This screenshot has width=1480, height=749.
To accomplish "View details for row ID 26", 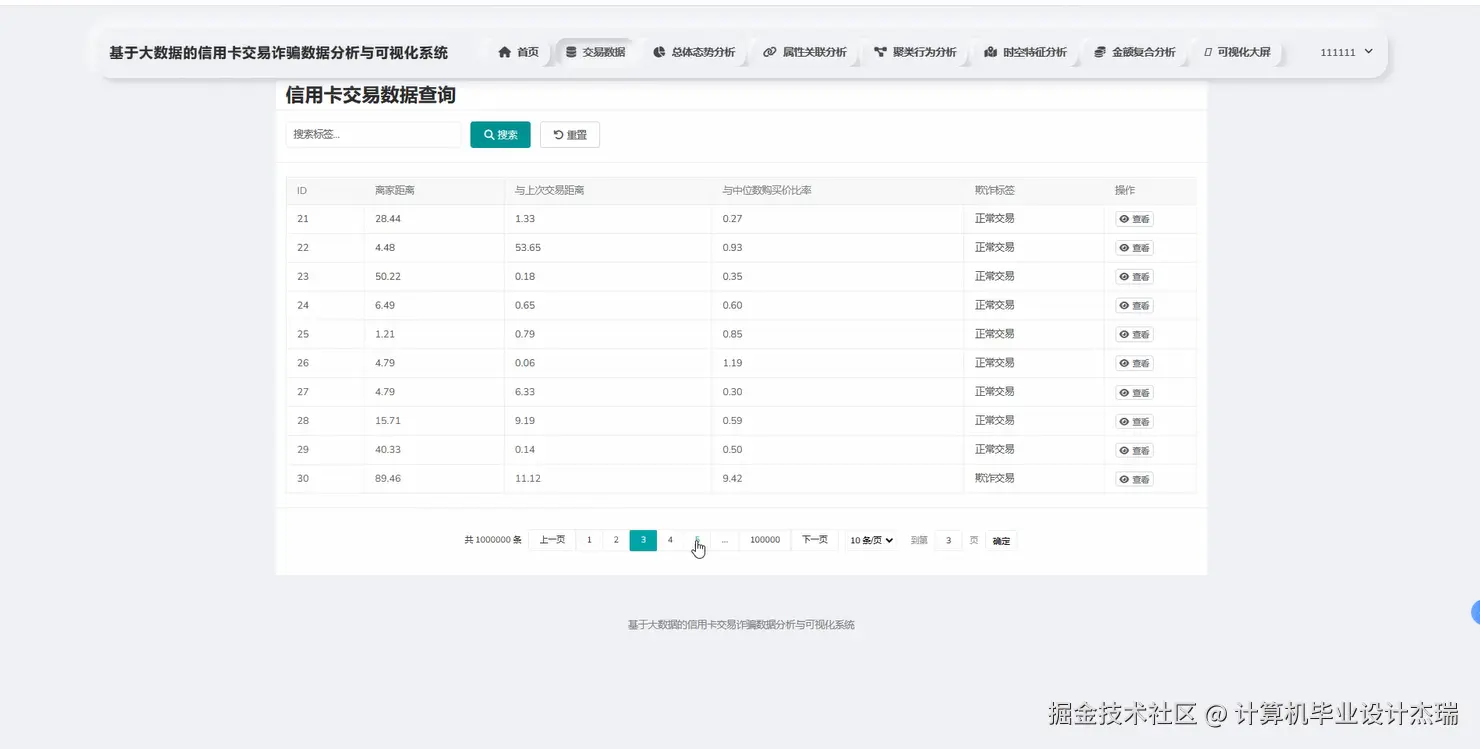I will click(x=1134, y=364).
